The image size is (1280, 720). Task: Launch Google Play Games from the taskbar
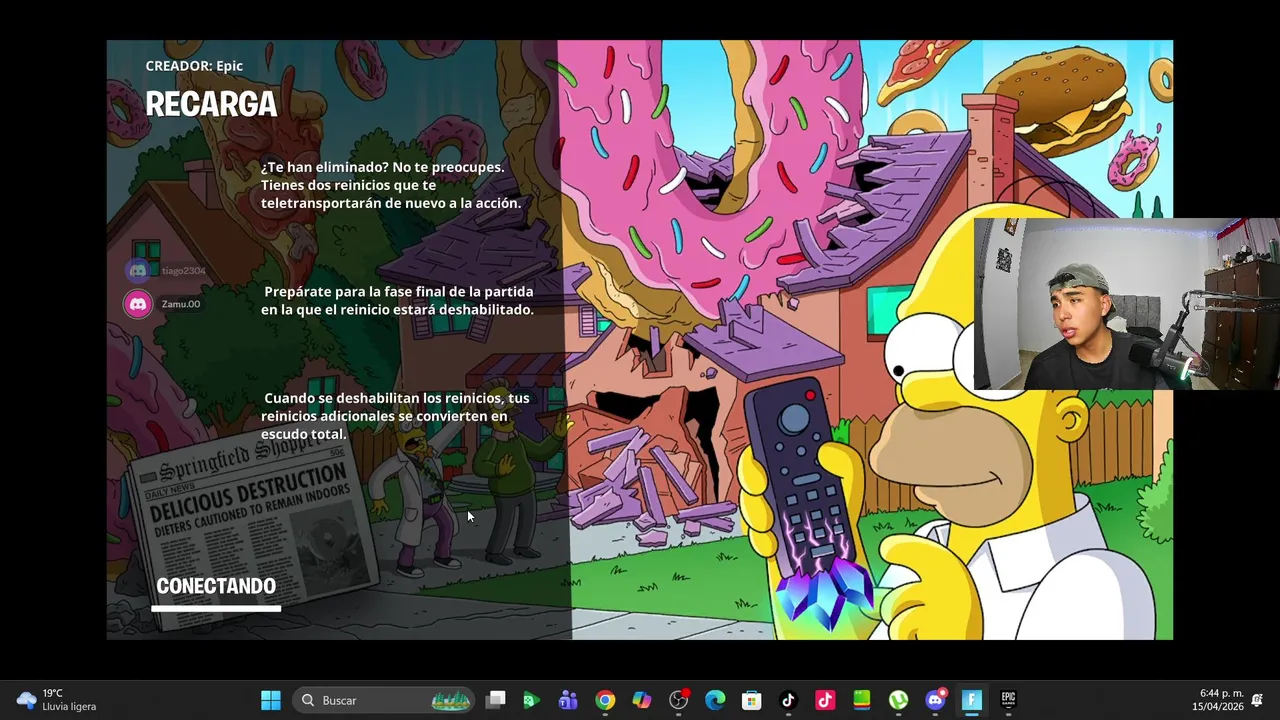[532, 700]
